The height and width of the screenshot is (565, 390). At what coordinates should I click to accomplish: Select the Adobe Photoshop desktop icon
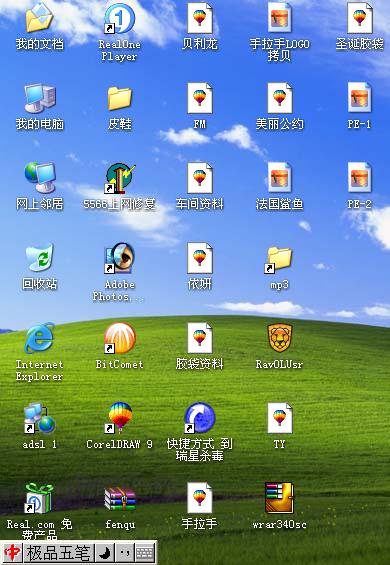click(x=120, y=258)
